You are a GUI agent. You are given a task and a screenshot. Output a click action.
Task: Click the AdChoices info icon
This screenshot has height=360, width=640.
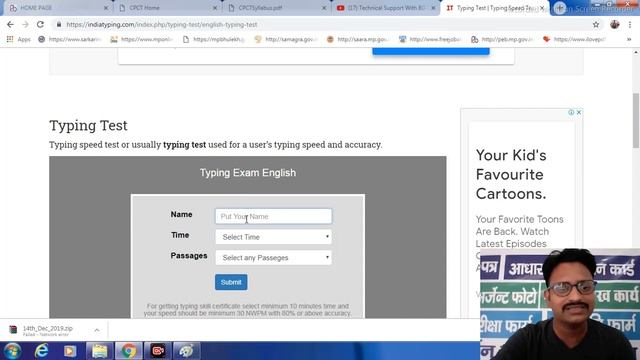(571, 112)
